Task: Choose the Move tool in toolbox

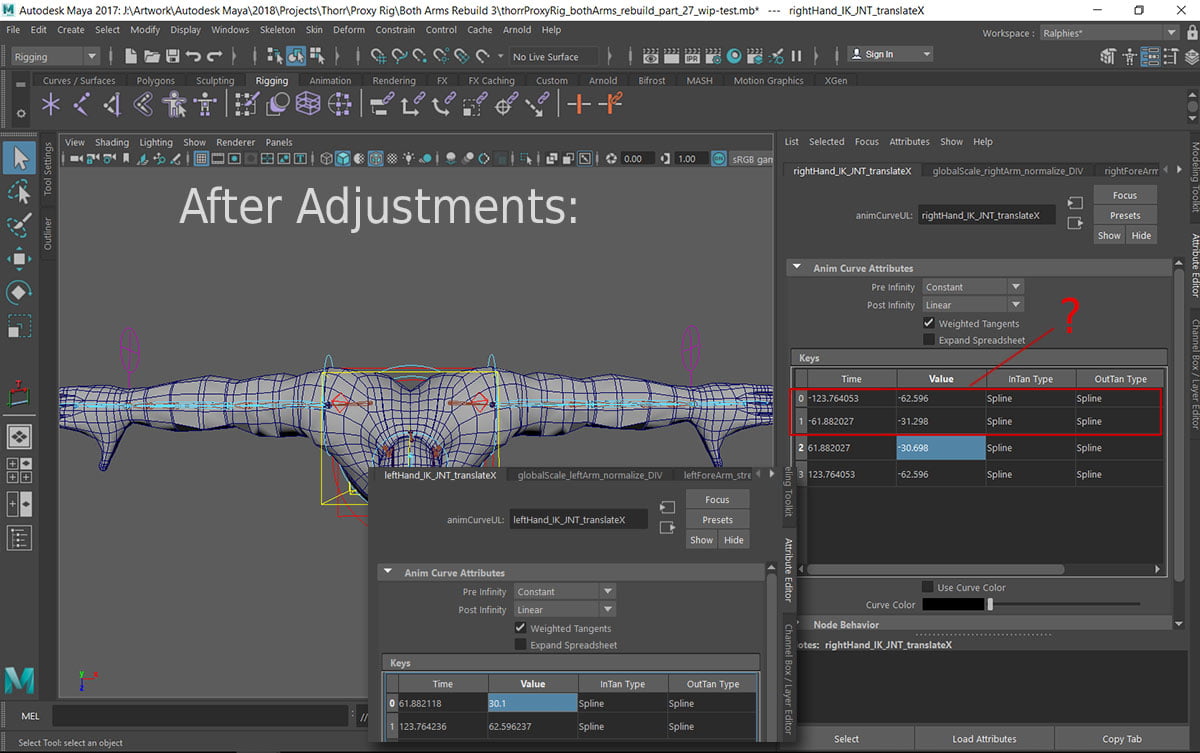Action: point(18,259)
